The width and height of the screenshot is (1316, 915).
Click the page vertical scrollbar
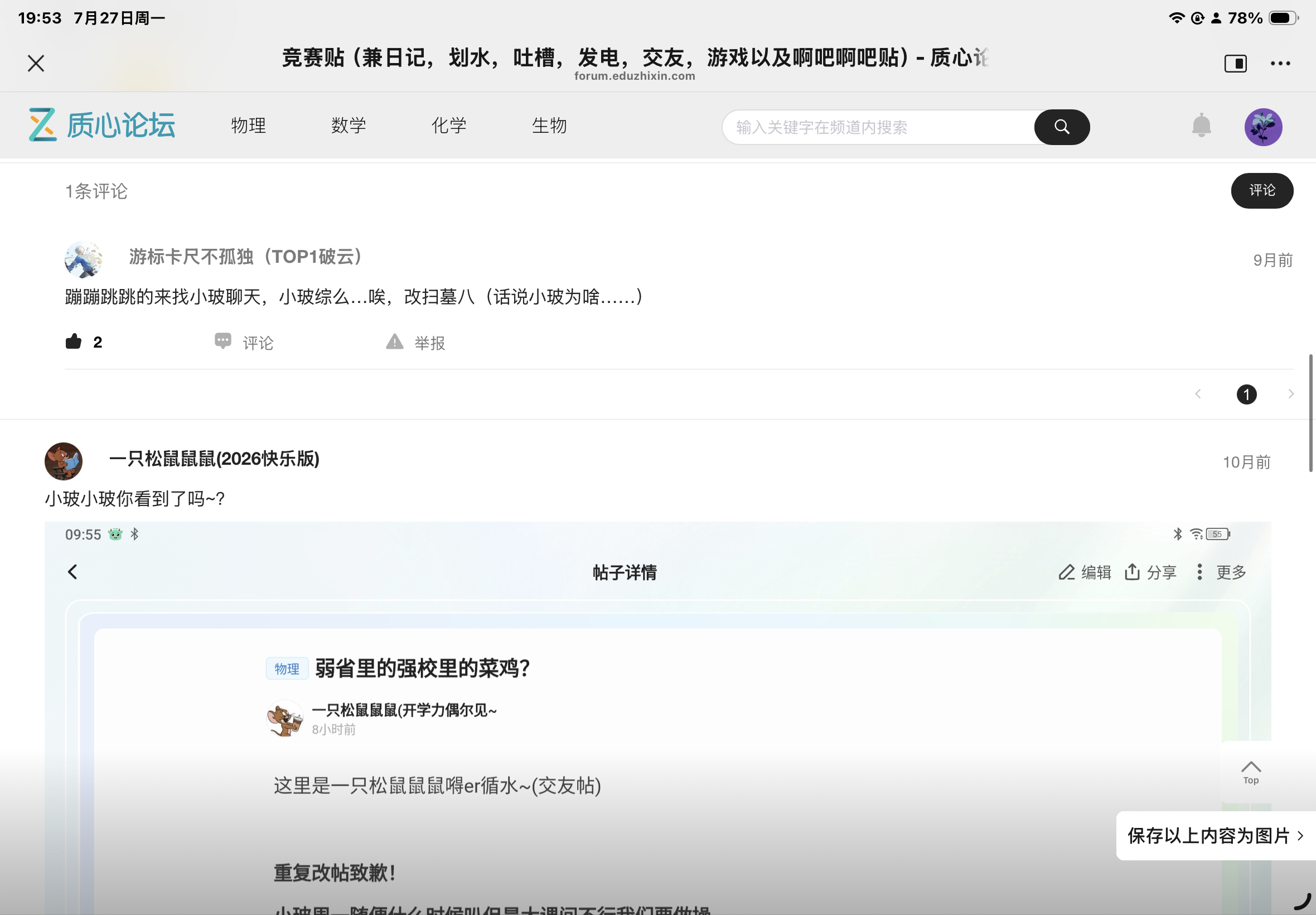point(1310,413)
